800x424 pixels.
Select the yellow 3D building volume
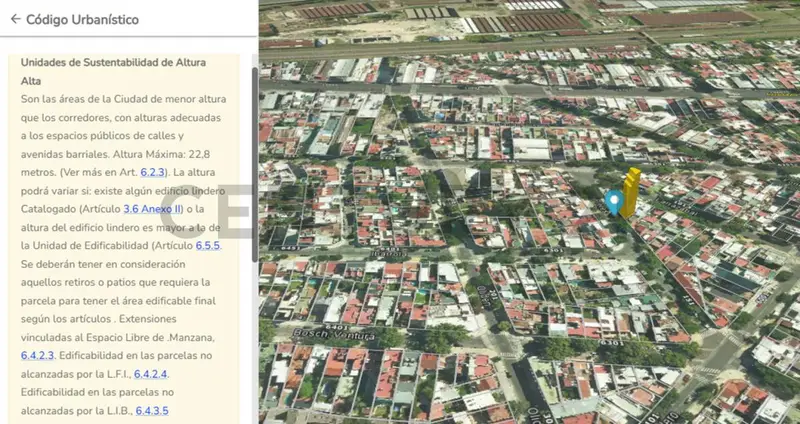click(631, 192)
